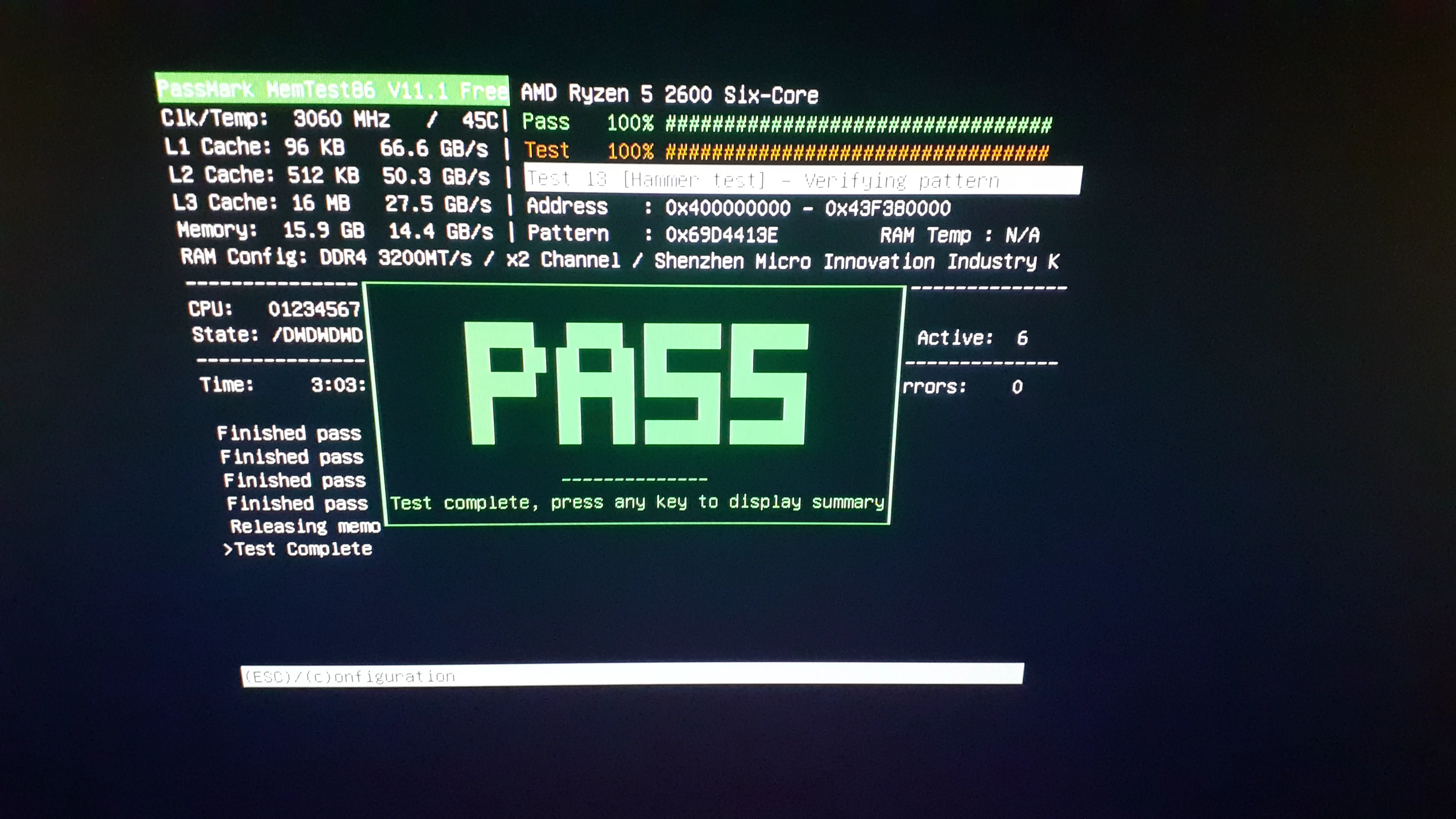Click the orange Test 100% progress bar
The width and height of the screenshot is (1456, 819).
point(786,152)
